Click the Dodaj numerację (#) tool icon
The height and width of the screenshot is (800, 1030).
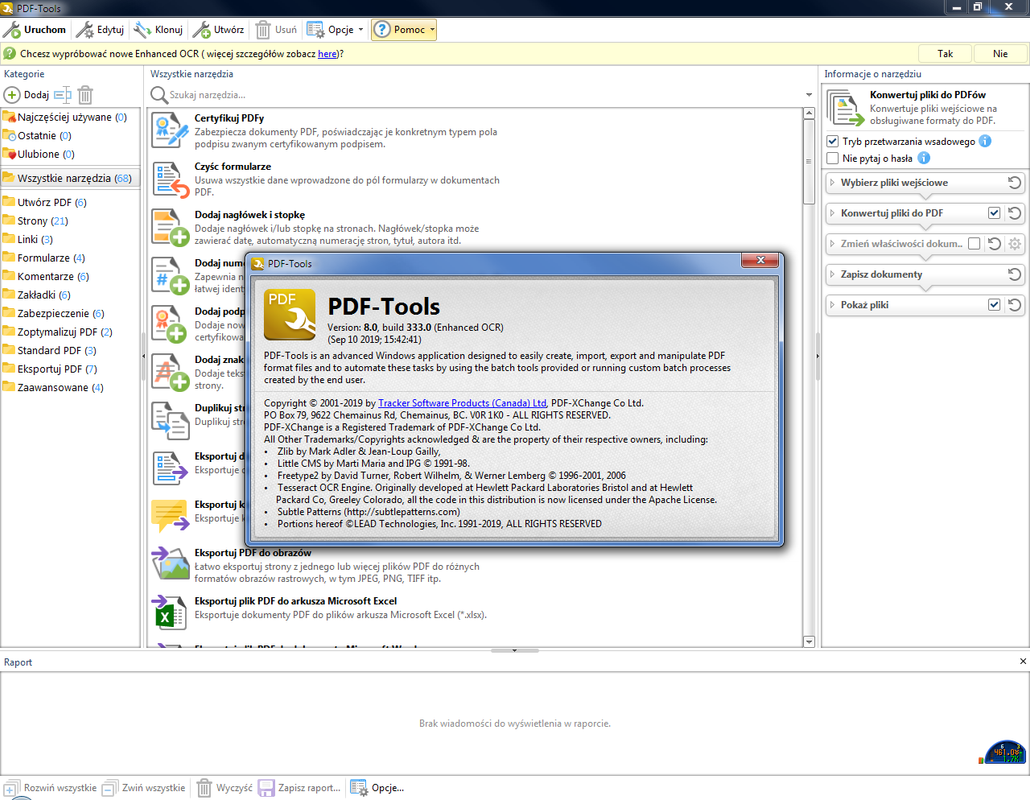click(x=170, y=276)
